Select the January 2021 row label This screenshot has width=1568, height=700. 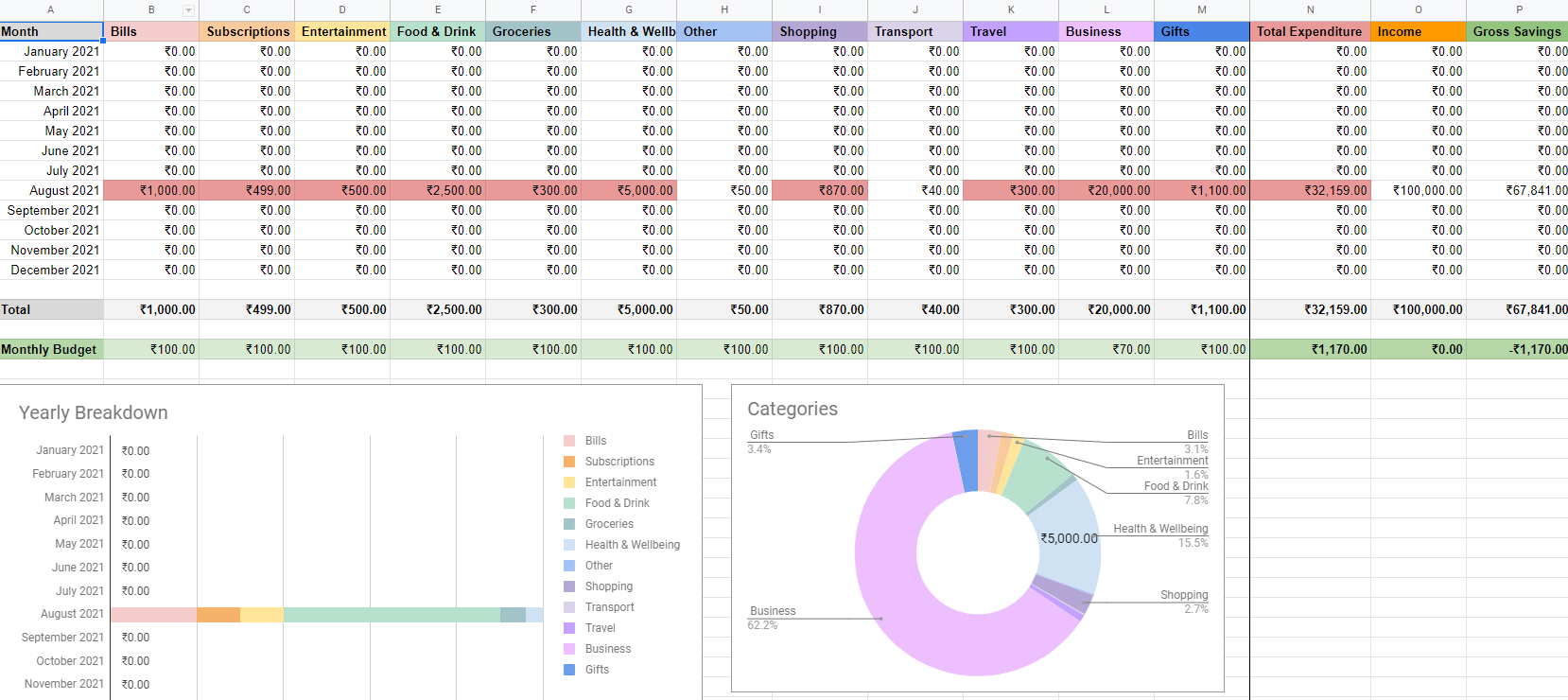tap(51, 51)
